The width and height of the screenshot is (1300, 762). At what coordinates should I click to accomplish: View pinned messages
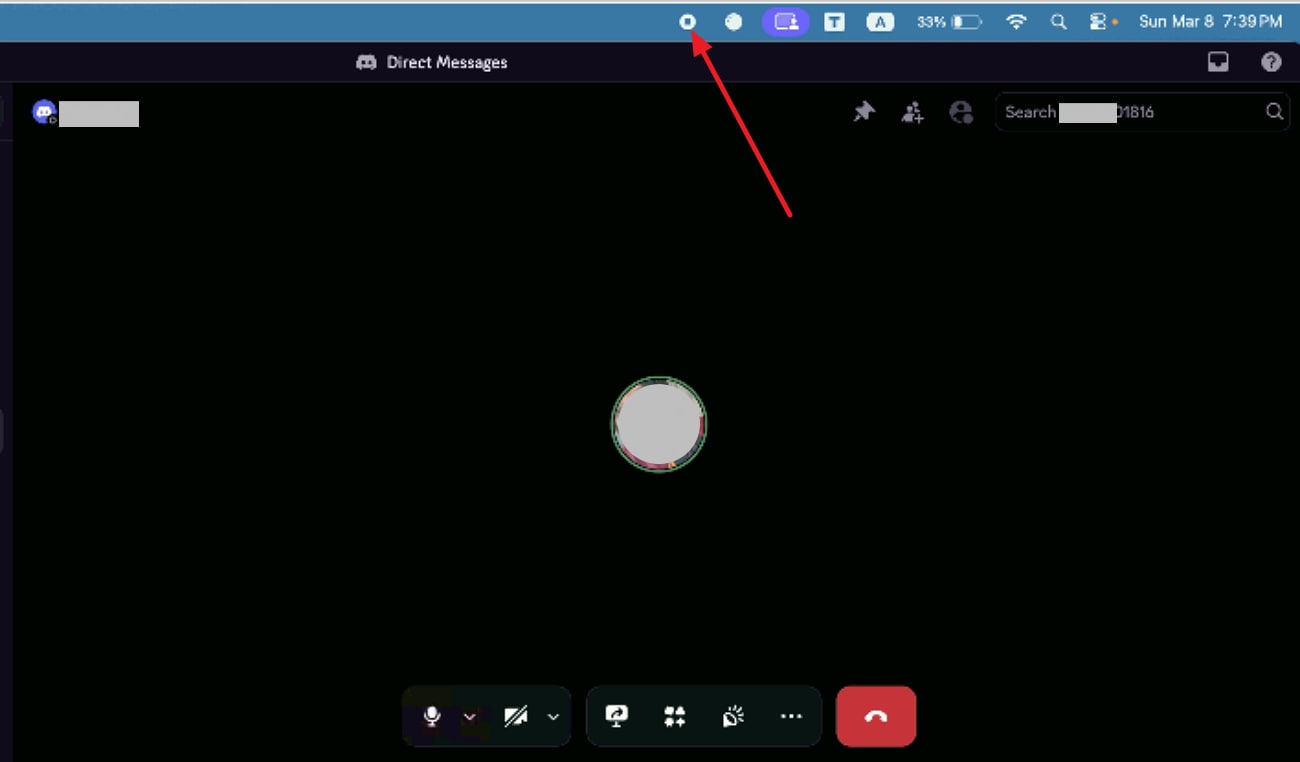(x=864, y=112)
